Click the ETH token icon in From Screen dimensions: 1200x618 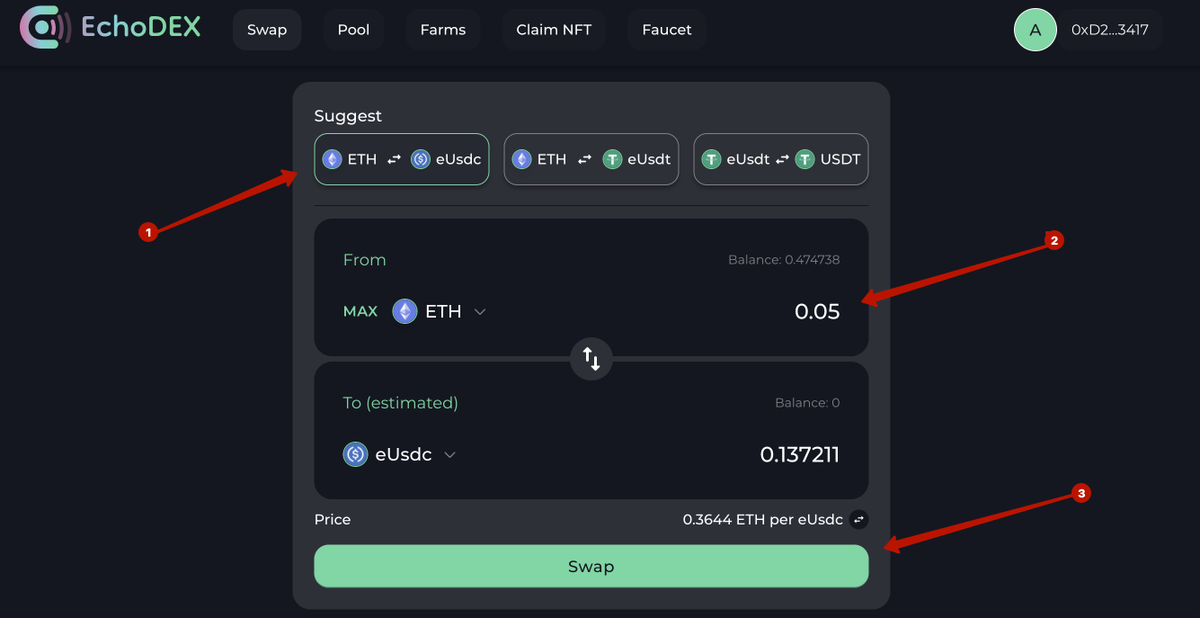tap(404, 311)
